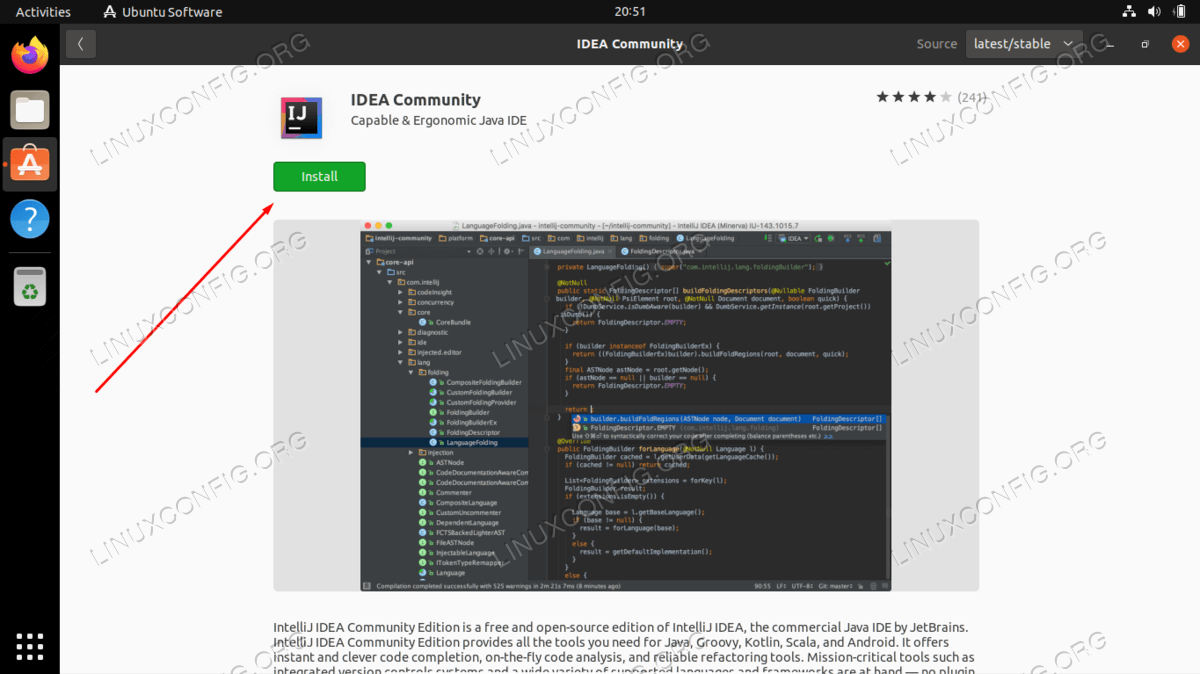1200x674 pixels.
Task: Restore the Ubuntu Software window size
Action: [x=1146, y=44]
